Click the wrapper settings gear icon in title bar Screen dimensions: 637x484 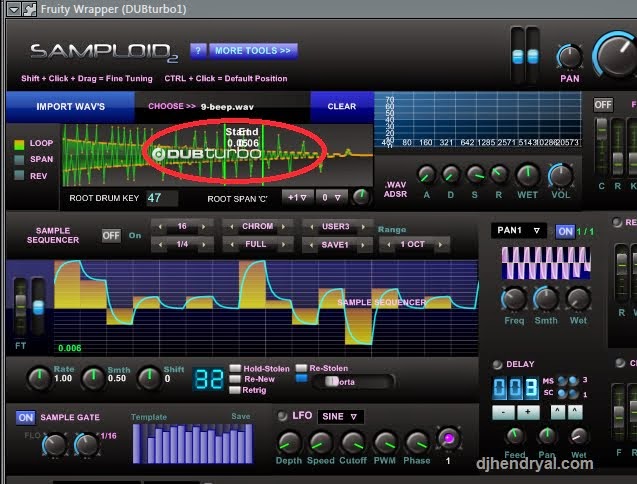tap(30, 9)
